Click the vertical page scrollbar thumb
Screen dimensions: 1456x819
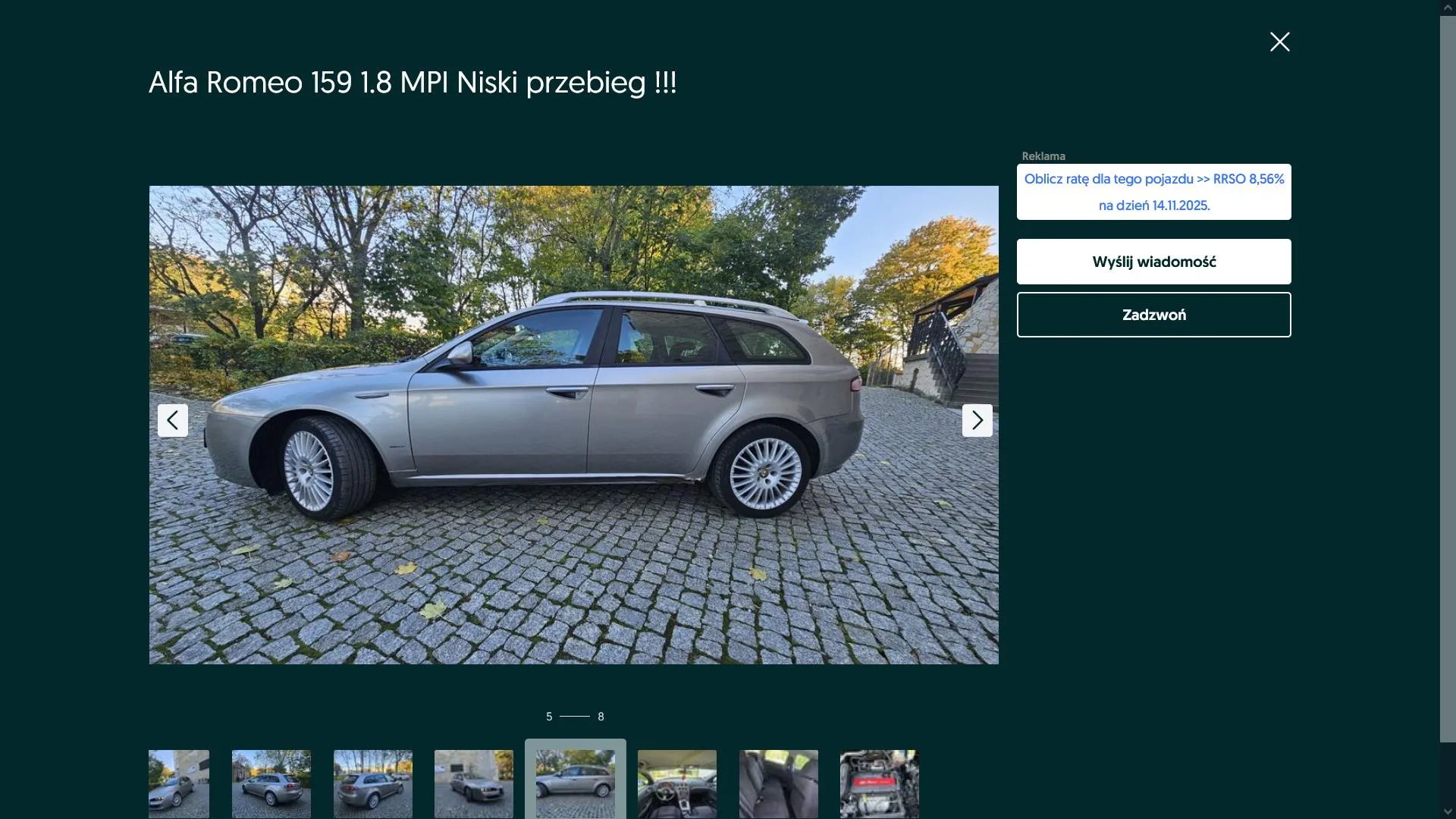1448,379
